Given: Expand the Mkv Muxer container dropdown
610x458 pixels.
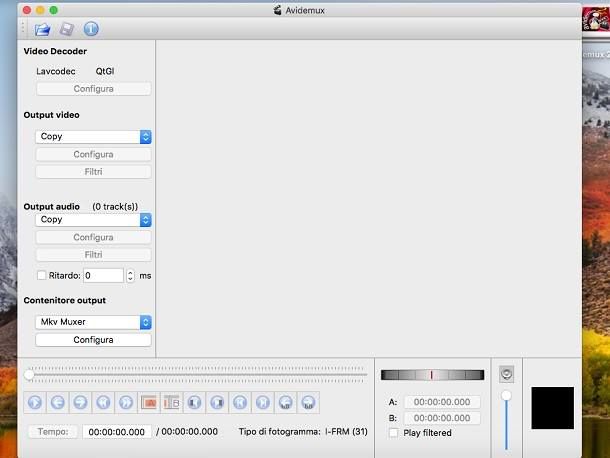Looking at the screenshot, I should (x=93, y=322).
